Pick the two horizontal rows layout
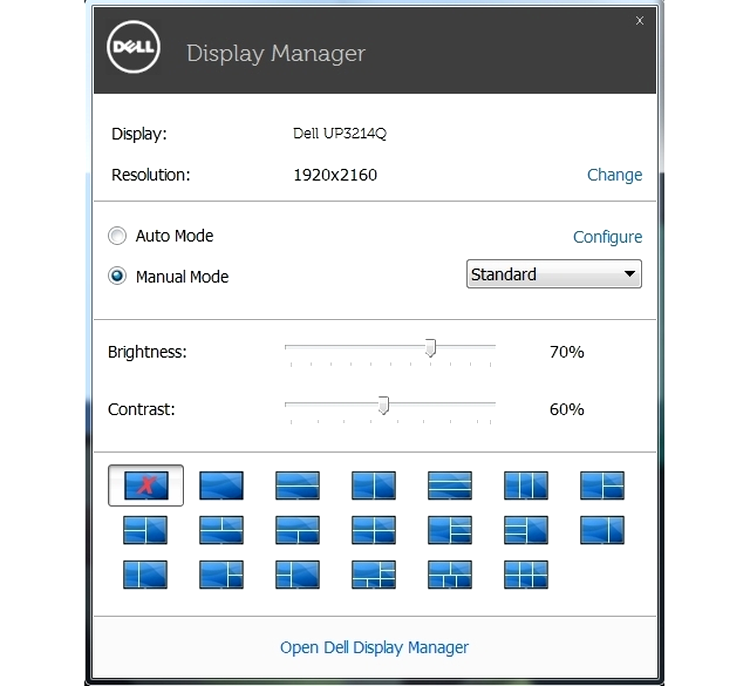Screen dimensions: 750x686 click(298, 486)
